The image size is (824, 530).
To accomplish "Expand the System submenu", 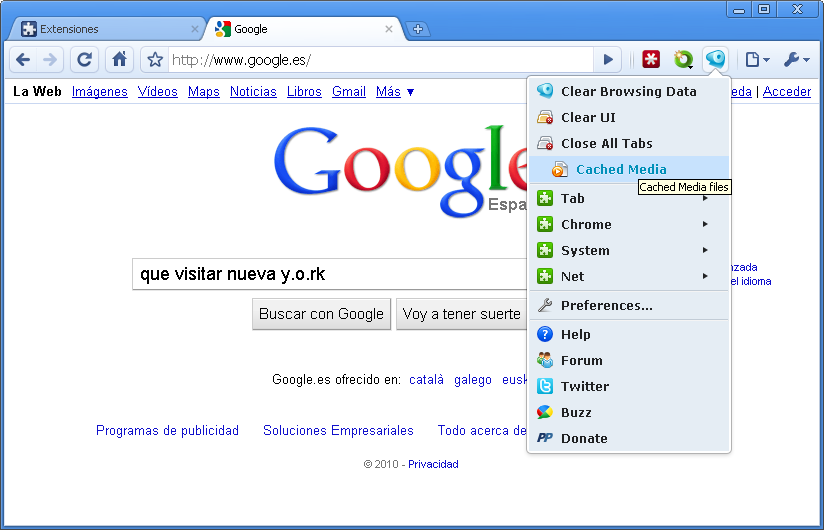I will [629, 251].
